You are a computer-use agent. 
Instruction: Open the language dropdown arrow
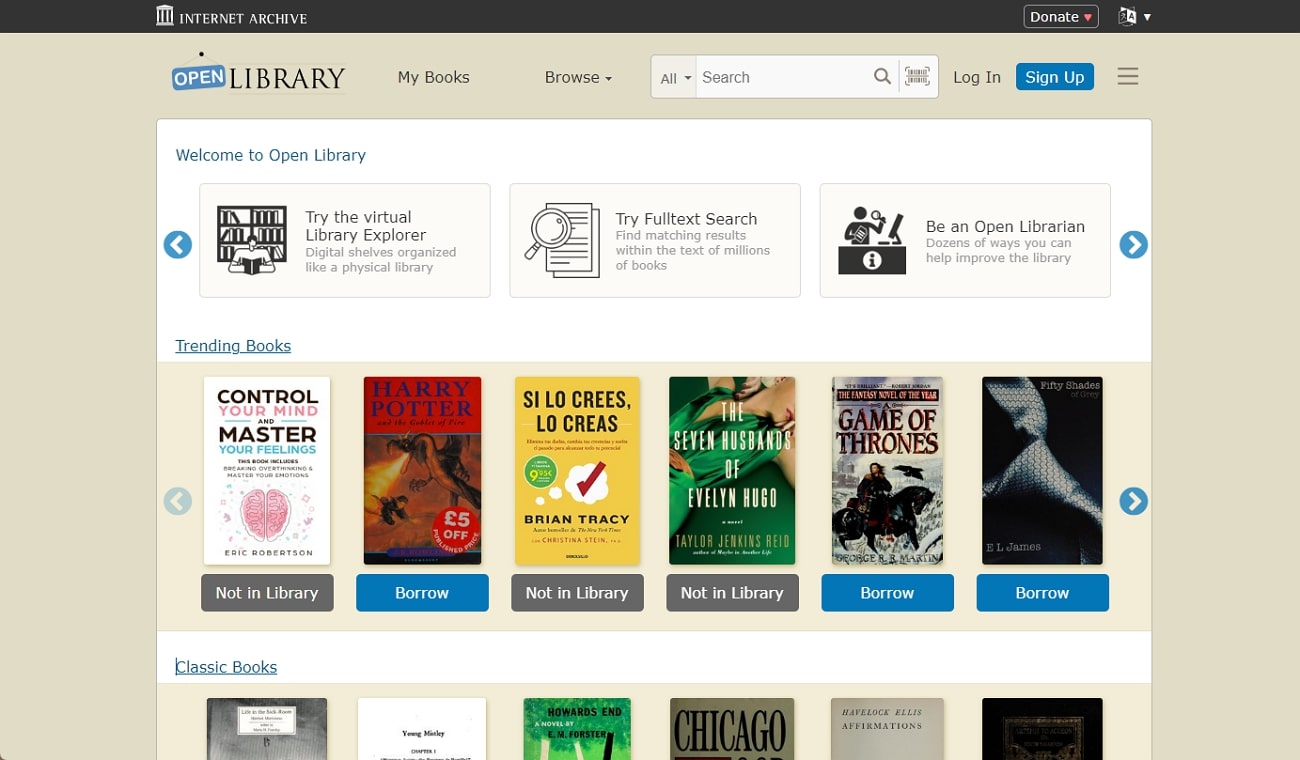1147,17
